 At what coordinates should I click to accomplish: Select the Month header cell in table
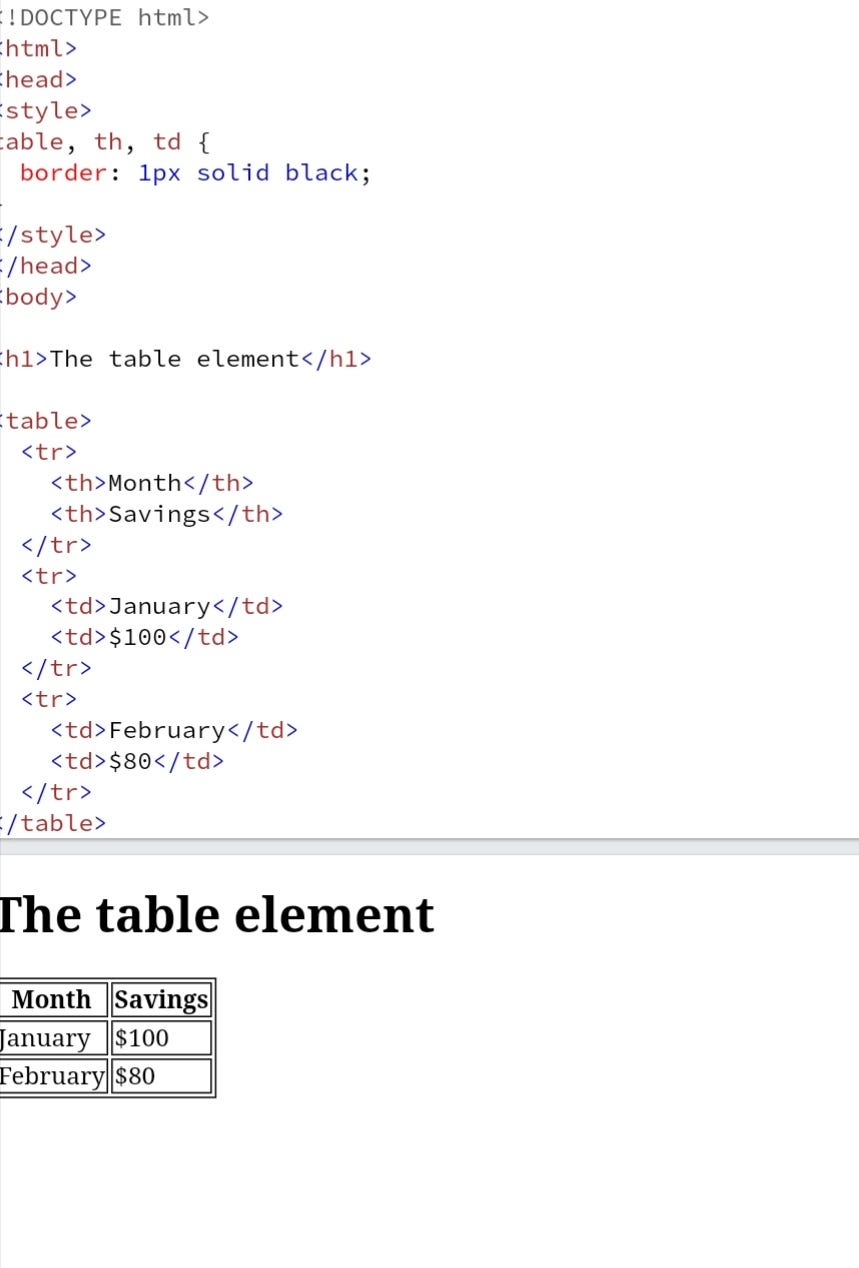coord(52,998)
